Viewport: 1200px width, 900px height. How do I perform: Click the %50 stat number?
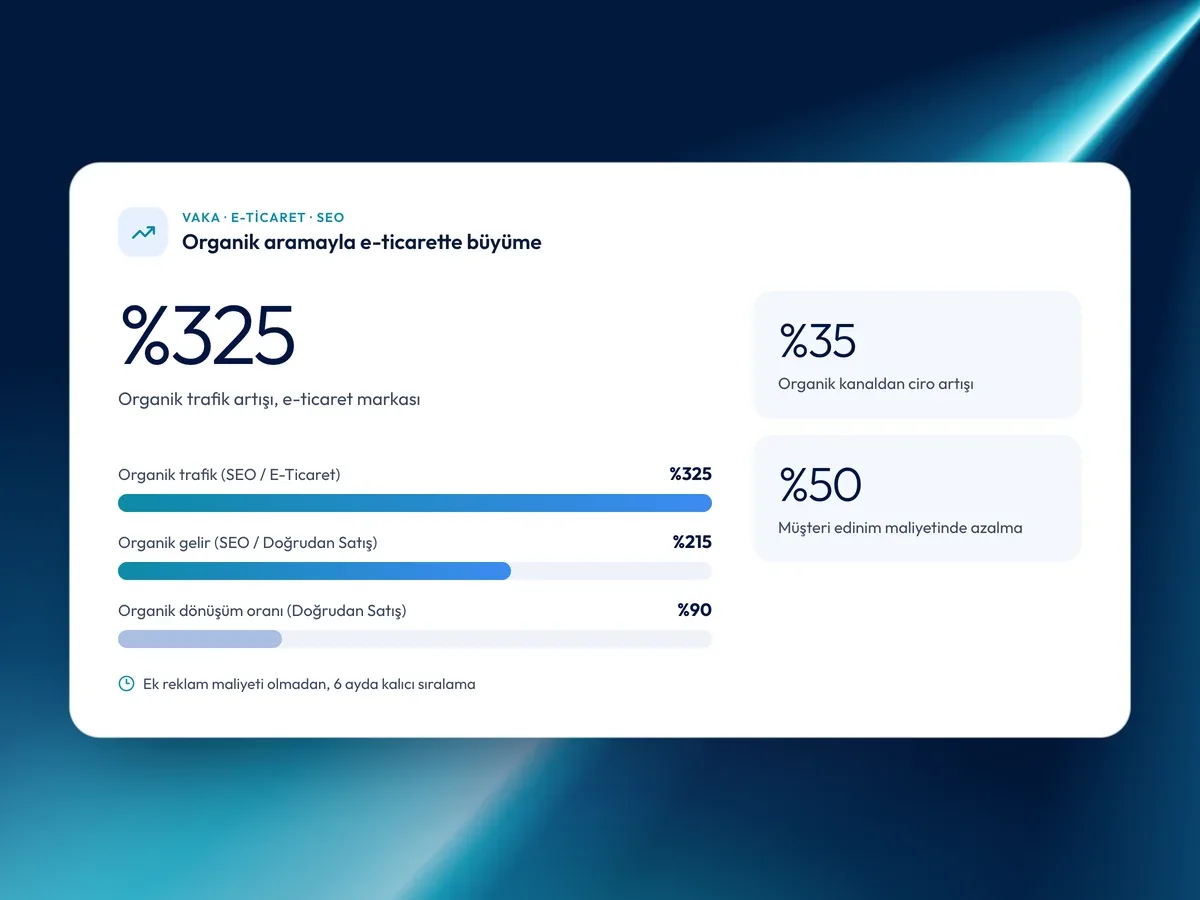pyautogui.click(x=820, y=485)
